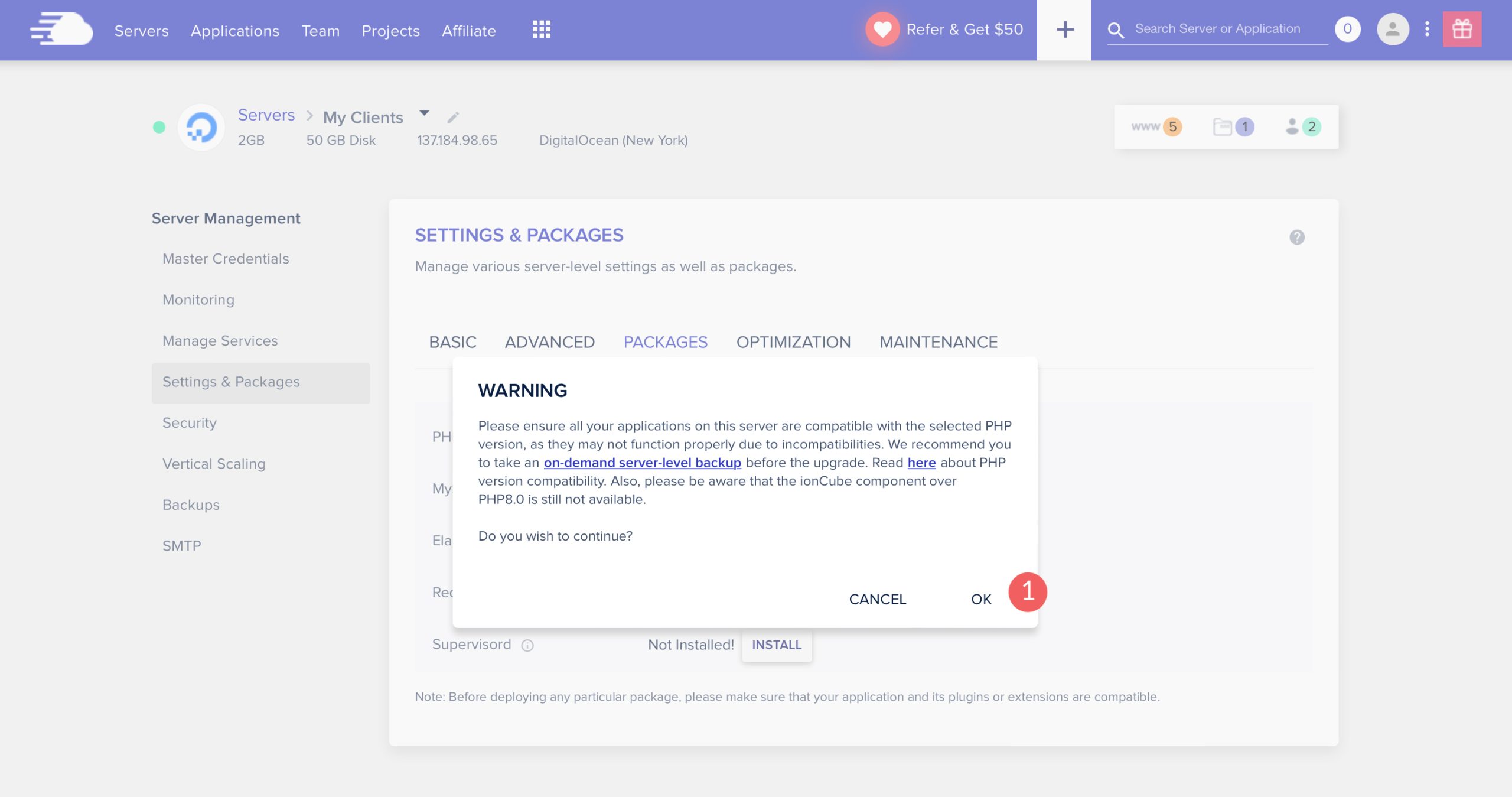Click the search magnifier icon
1512x797 pixels.
coord(1116,30)
